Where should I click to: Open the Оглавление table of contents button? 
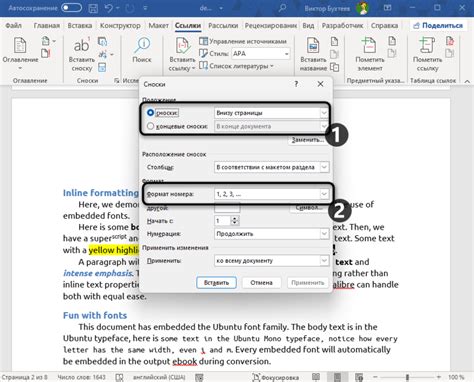[x=20, y=53]
